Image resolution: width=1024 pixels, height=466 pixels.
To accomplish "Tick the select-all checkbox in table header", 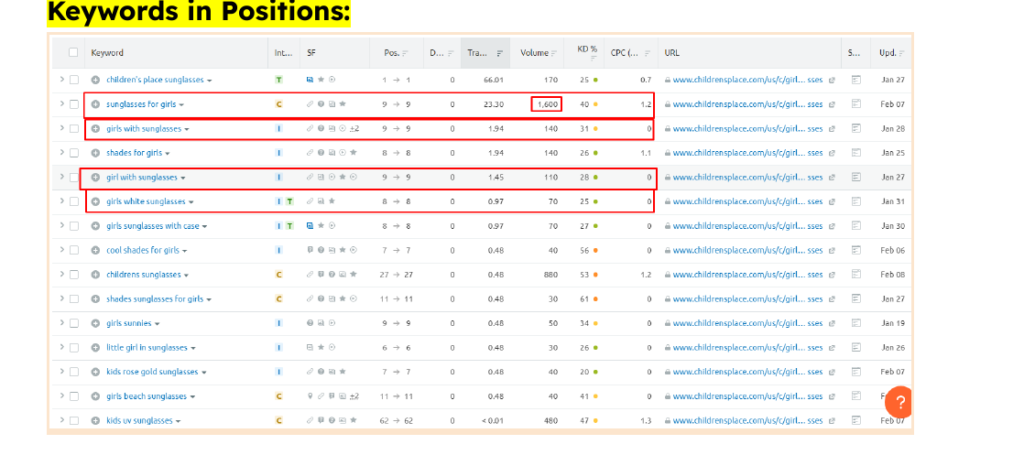I will point(73,53).
